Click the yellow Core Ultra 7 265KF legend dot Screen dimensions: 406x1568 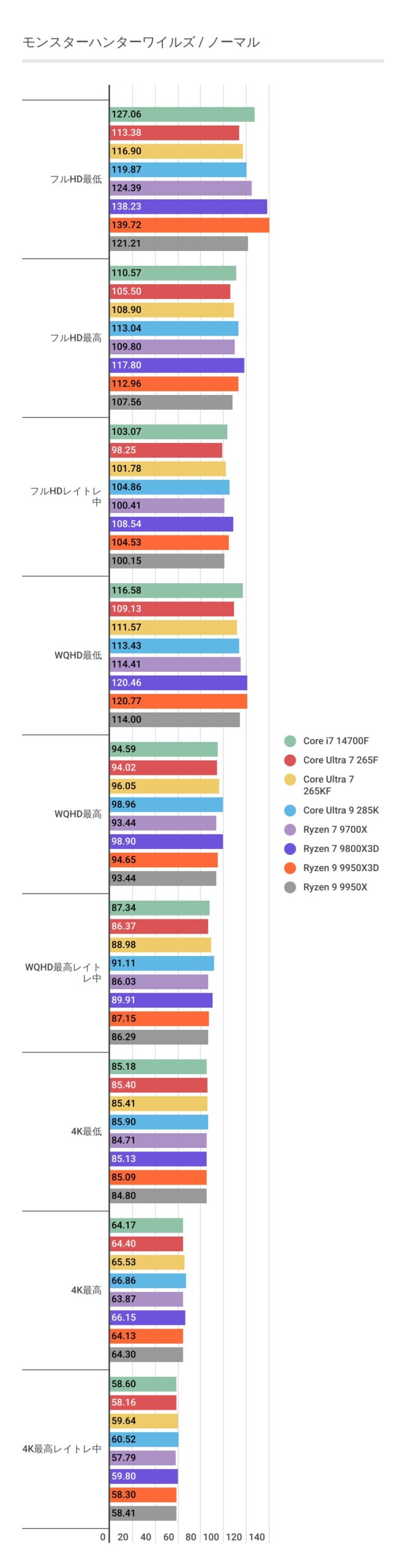[290, 779]
